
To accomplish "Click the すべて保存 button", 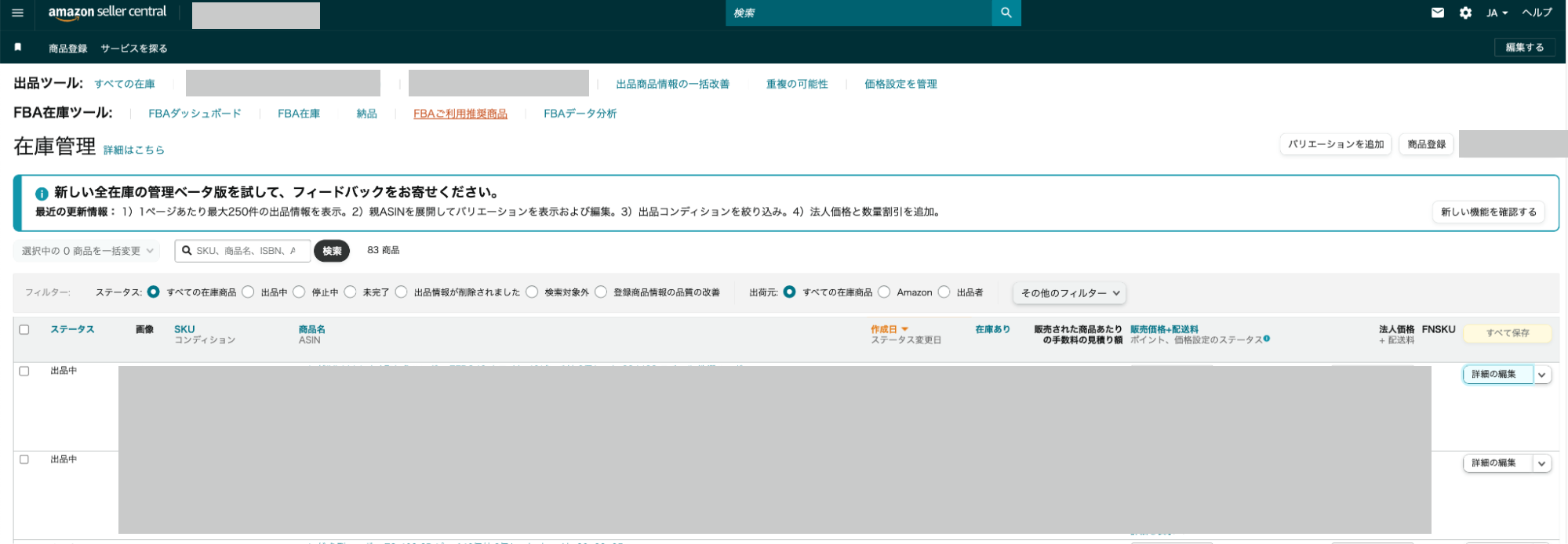I will [1508, 333].
